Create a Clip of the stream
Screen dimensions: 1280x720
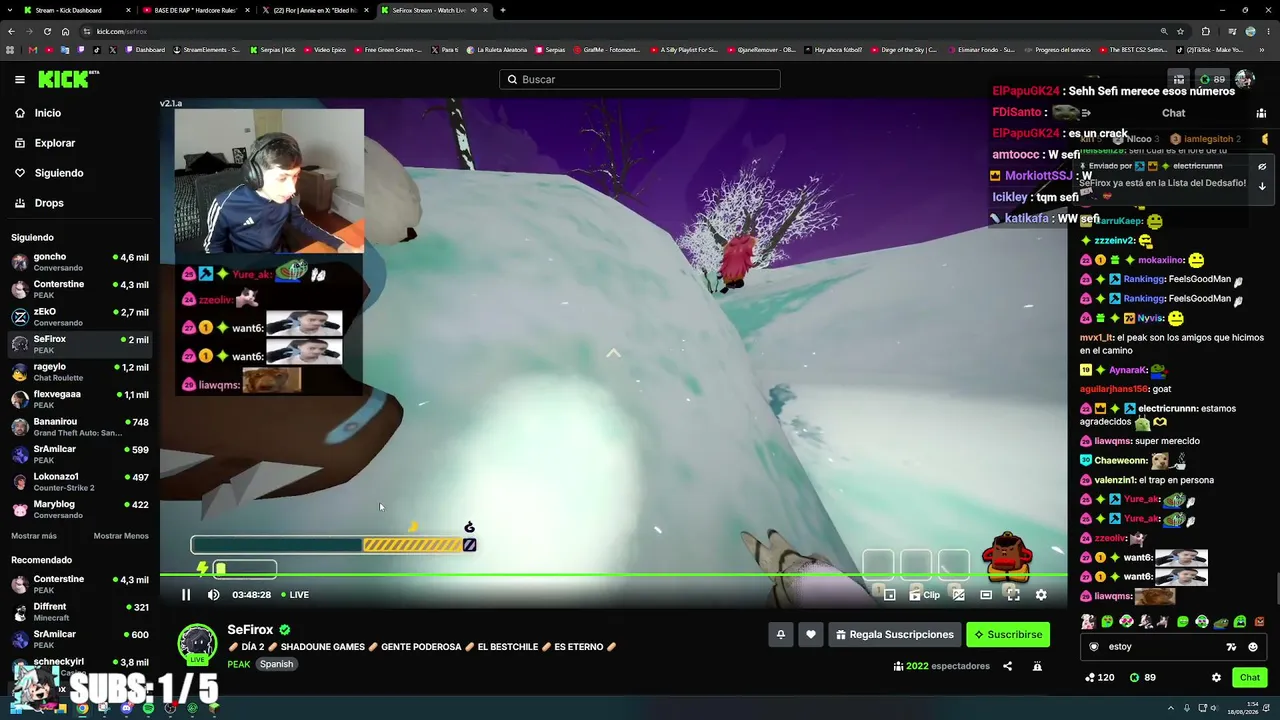point(925,595)
